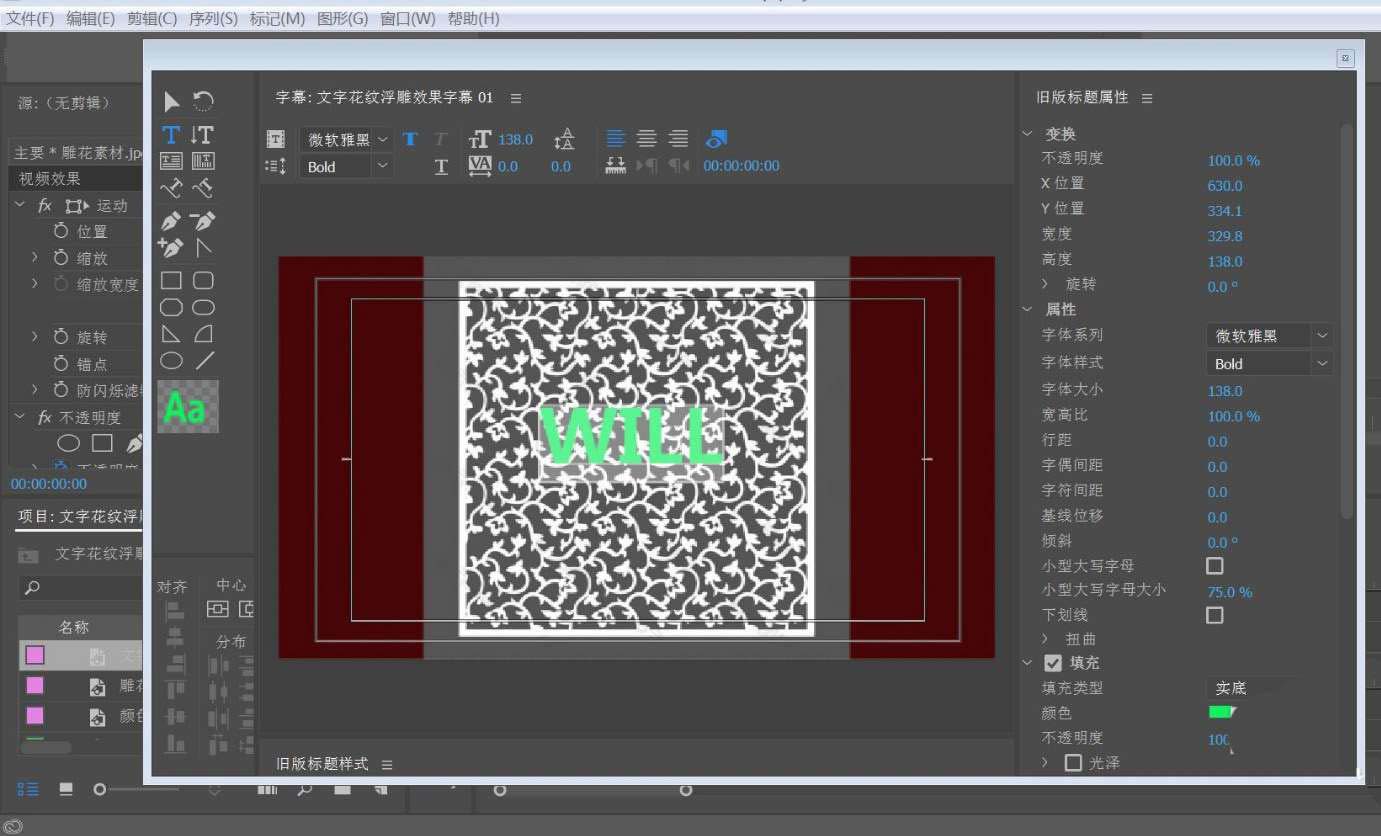Uncheck the 填充 fill checkbox
The width and height of the screenshot is (1381, 836).
[x=1053, y=663]
